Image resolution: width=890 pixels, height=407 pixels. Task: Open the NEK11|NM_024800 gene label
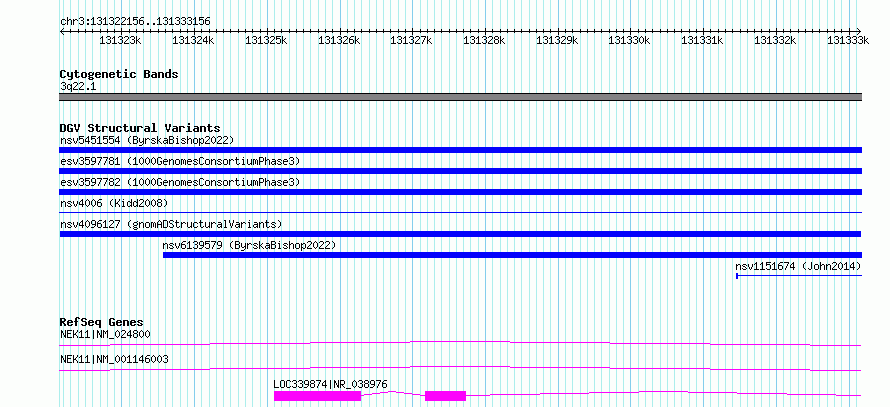coord(105,334)
